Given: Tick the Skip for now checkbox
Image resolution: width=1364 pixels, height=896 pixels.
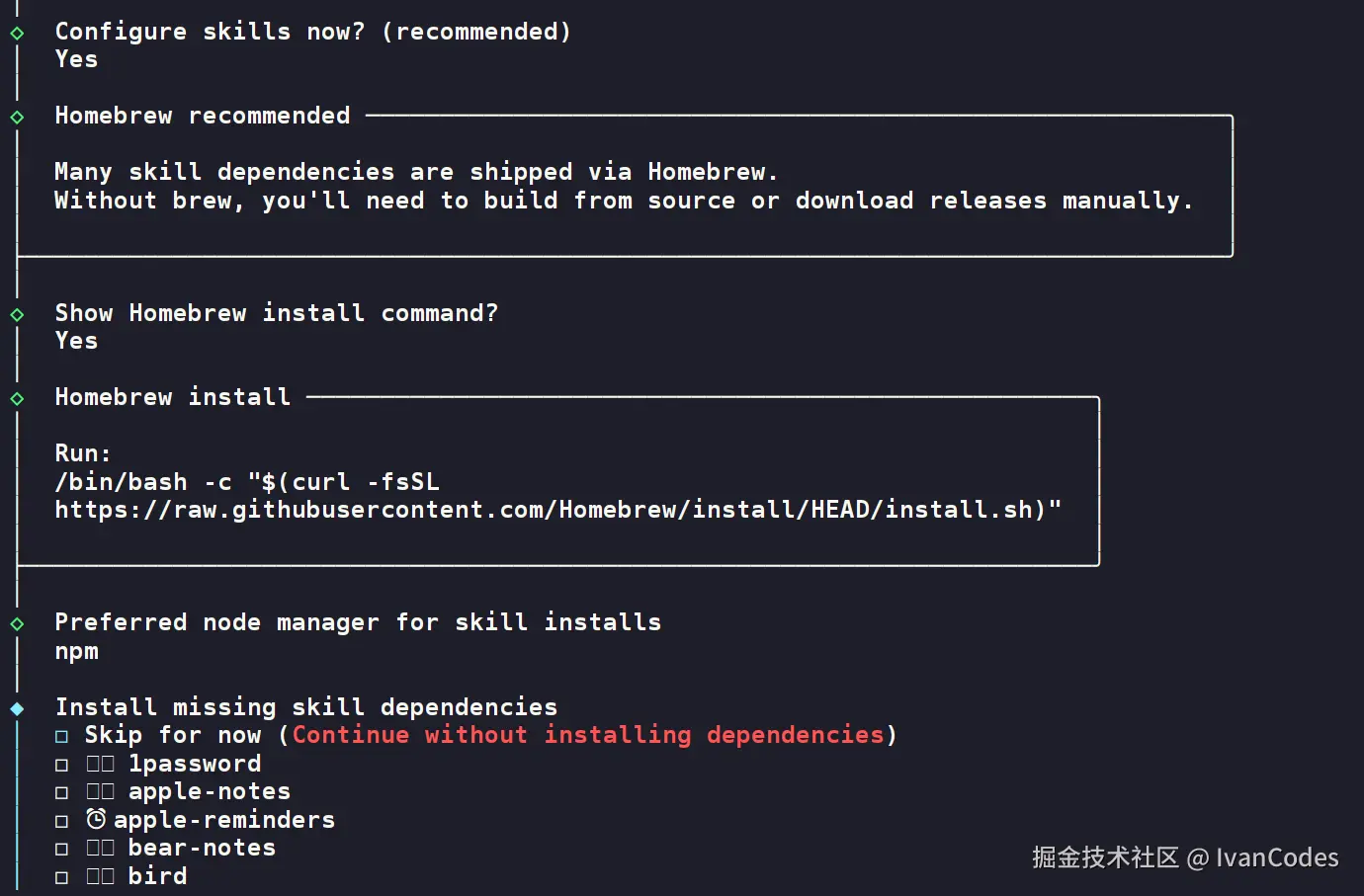Looking at the screenshot, I should (62, 737).
